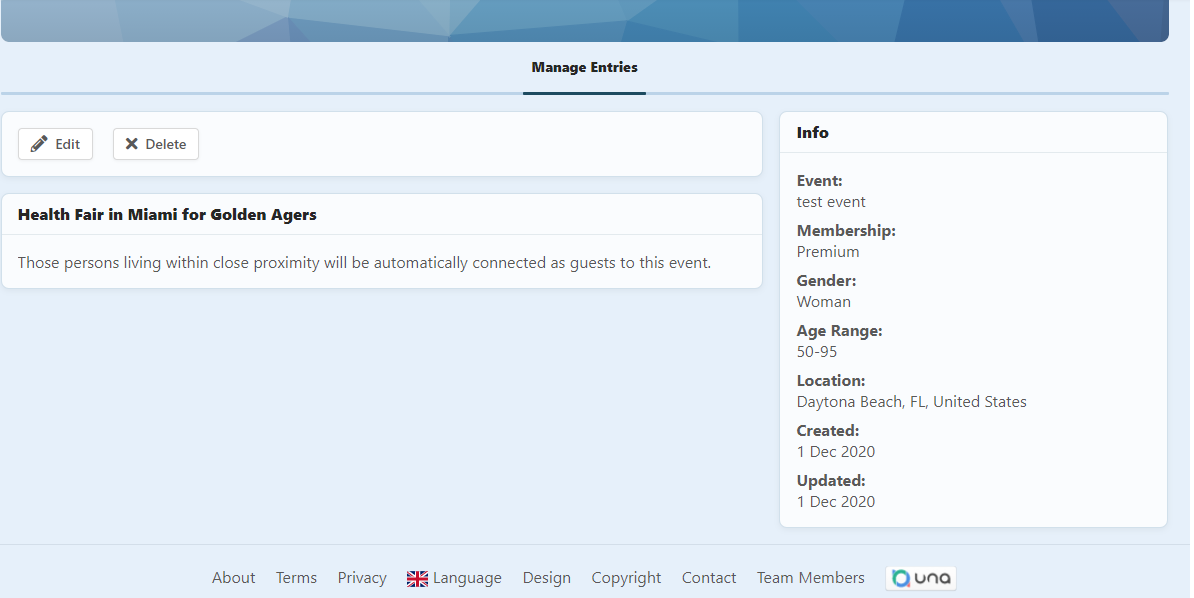Open the Language selector text
The width and height of the screenshot is (1194, 598).
pyautogui.click(x=467, y=578)
